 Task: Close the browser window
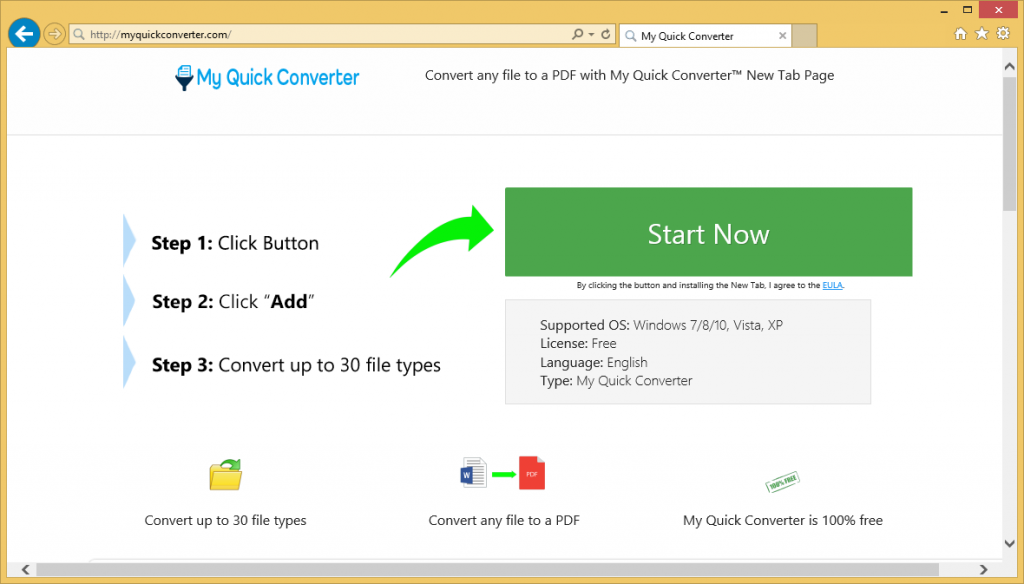999,10
